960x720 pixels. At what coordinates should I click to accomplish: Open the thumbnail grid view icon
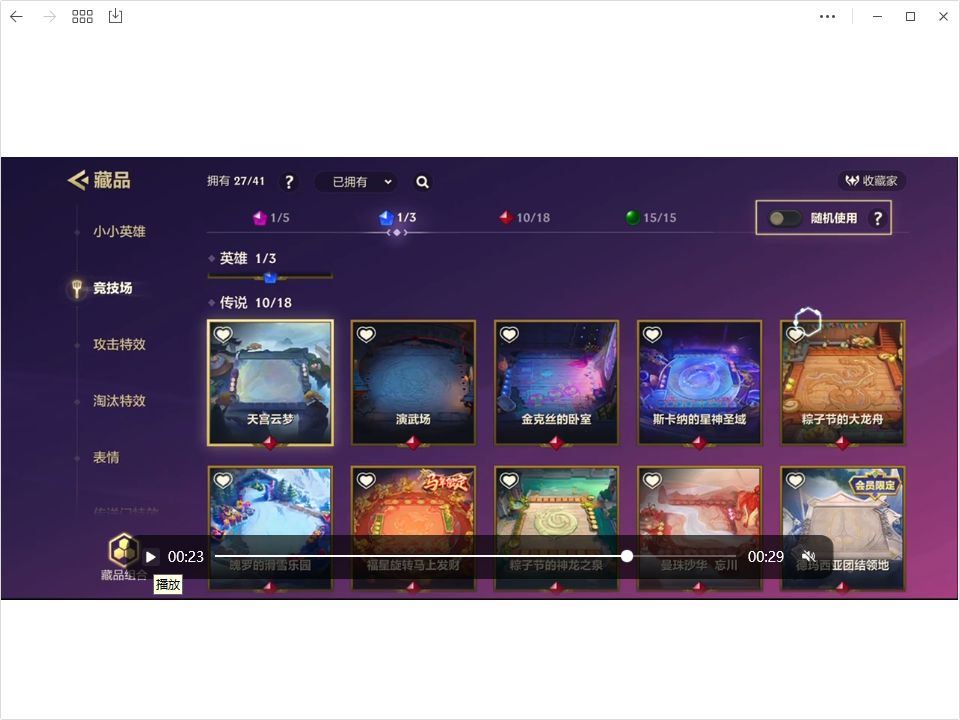coord(82,17)
